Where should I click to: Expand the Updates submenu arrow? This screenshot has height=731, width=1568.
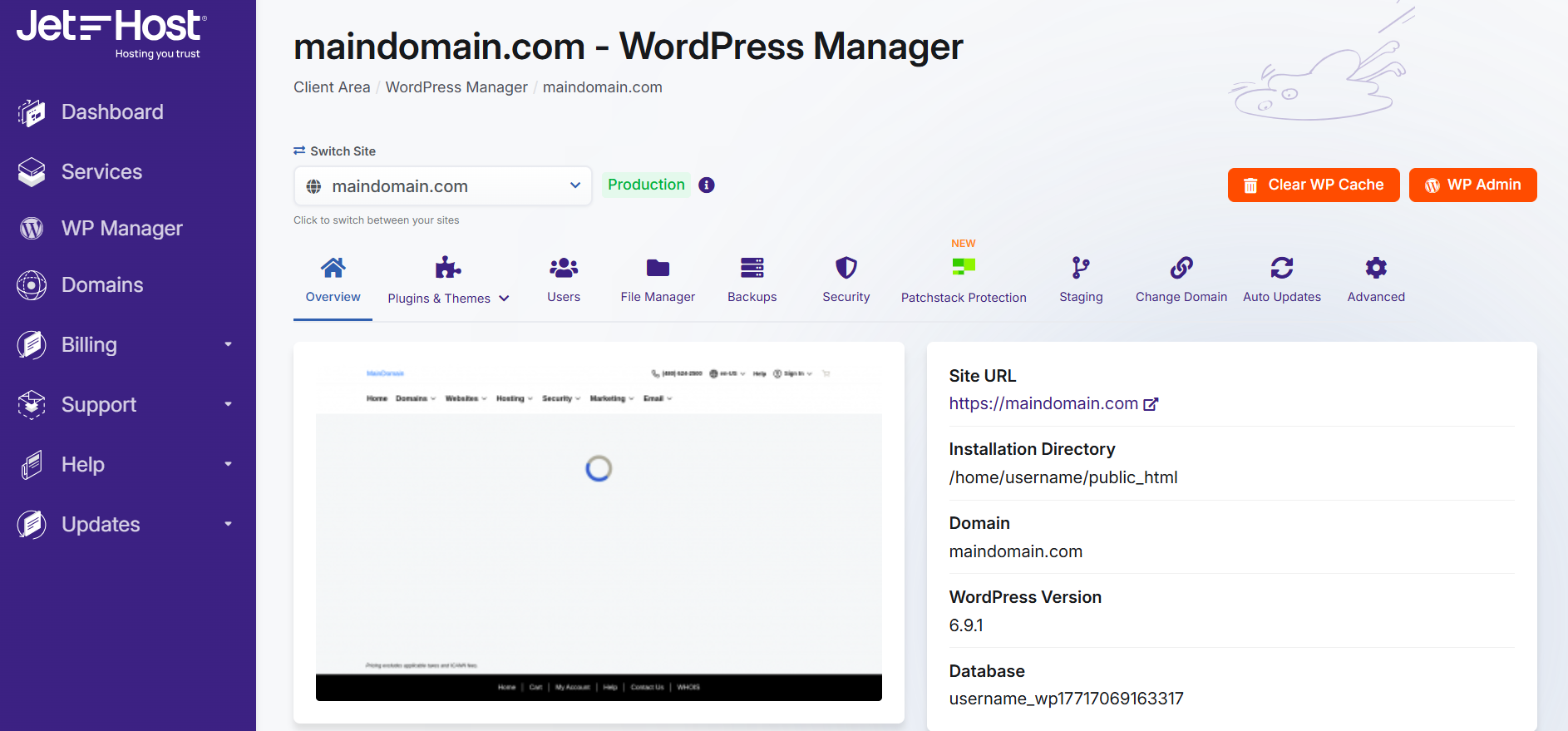point(228,524)
